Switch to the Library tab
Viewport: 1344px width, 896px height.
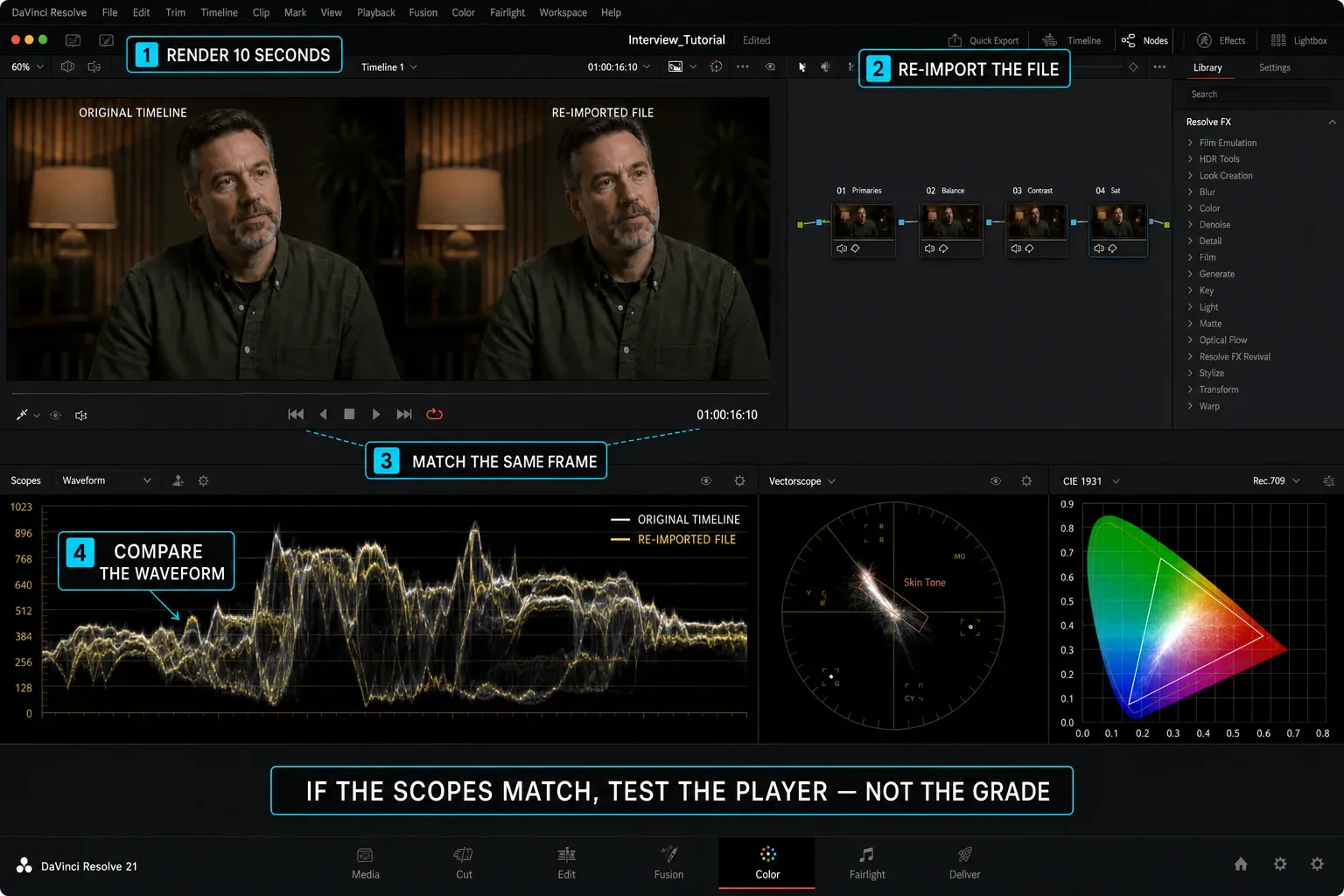click(1207, 67)
